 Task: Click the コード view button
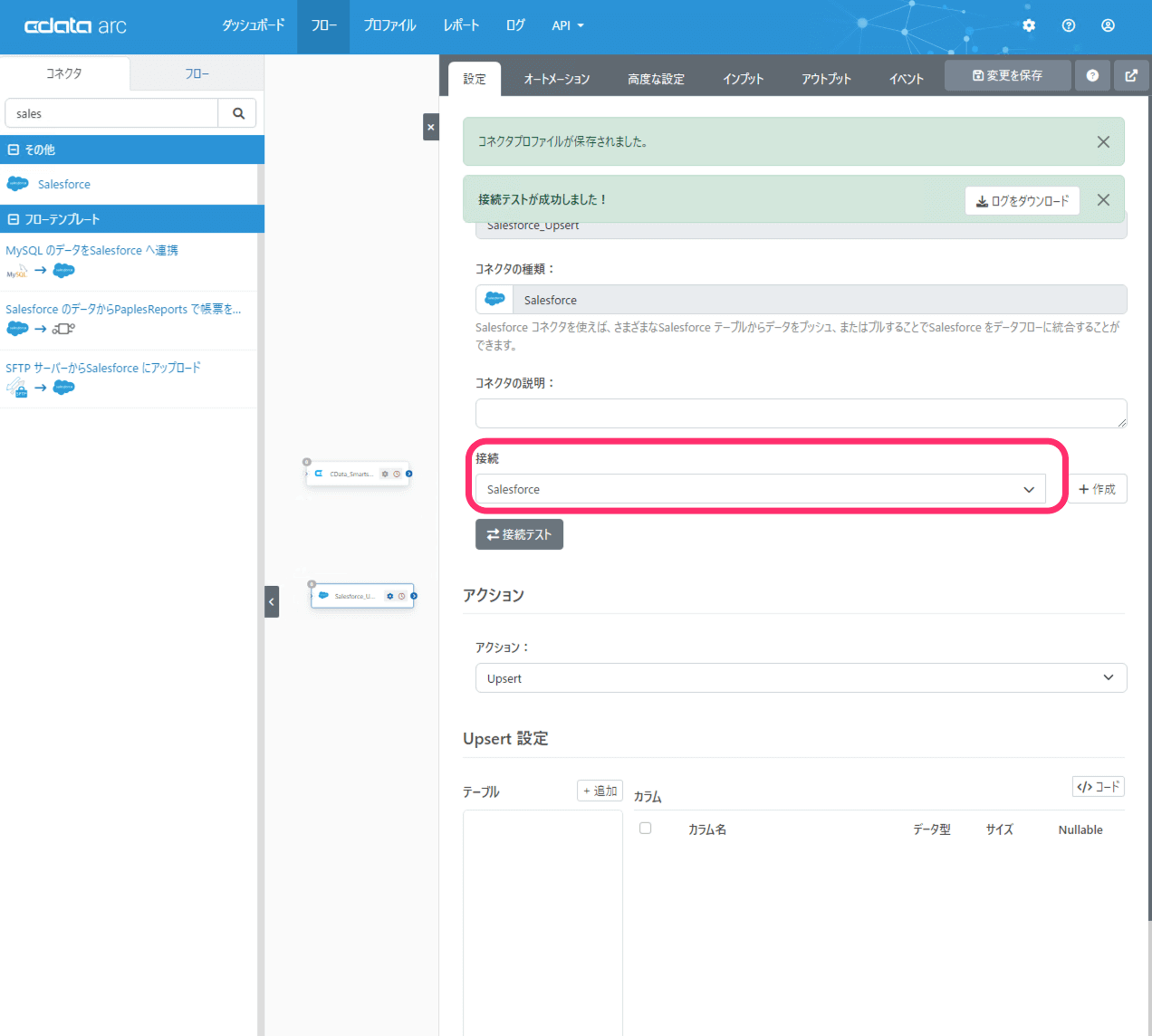click(x=1099, y=787)
